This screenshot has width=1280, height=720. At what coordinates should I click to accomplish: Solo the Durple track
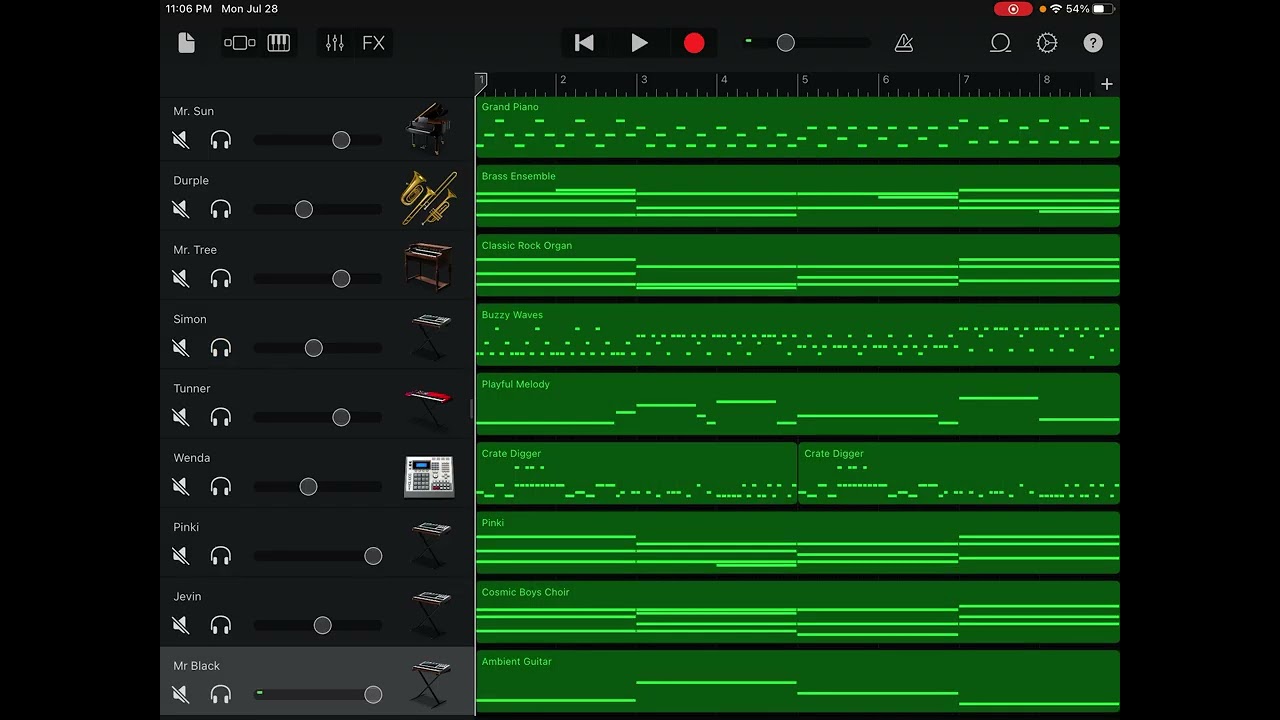tap(221, 209)
